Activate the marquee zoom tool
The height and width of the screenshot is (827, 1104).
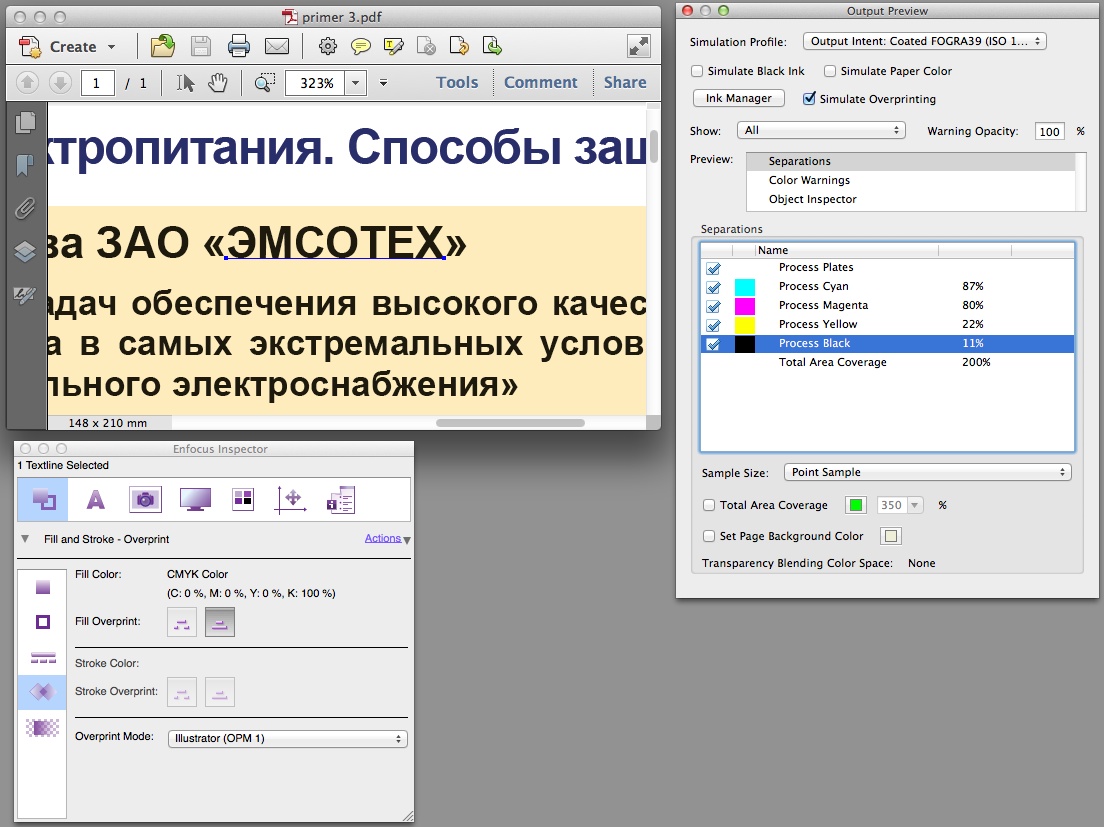[x=265, y=83]
